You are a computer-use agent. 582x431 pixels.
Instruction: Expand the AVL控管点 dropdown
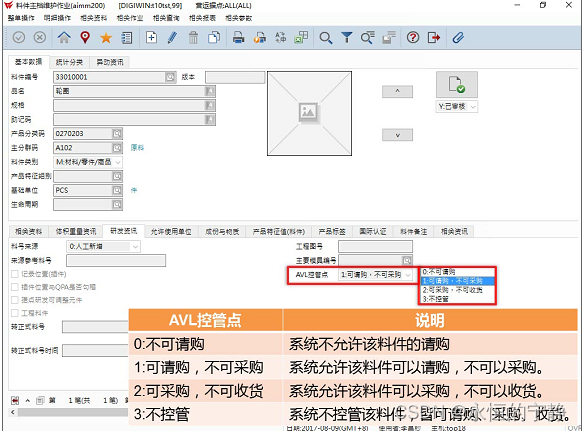(408, 275)
